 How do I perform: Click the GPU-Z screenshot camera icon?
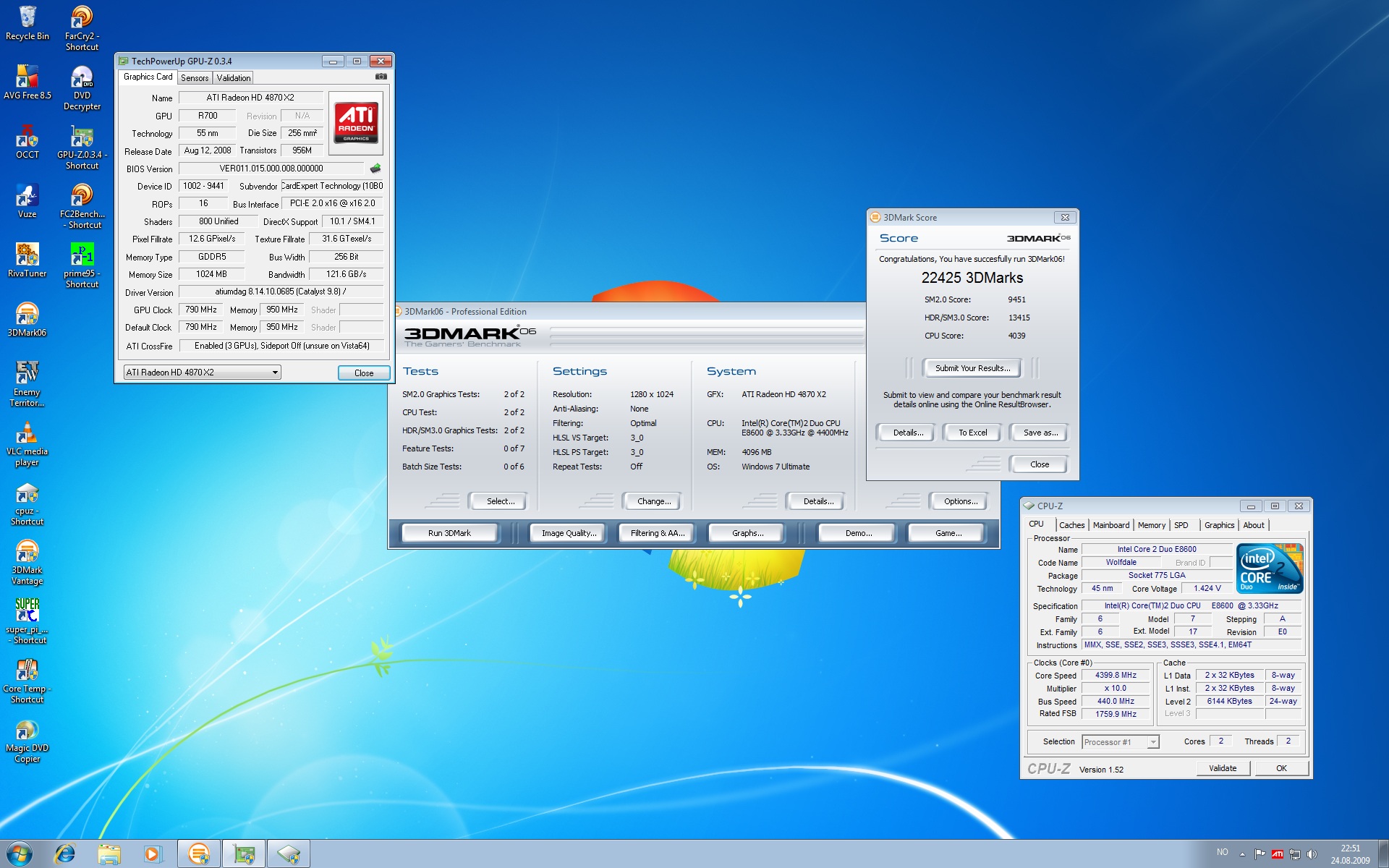coord(381,77)
